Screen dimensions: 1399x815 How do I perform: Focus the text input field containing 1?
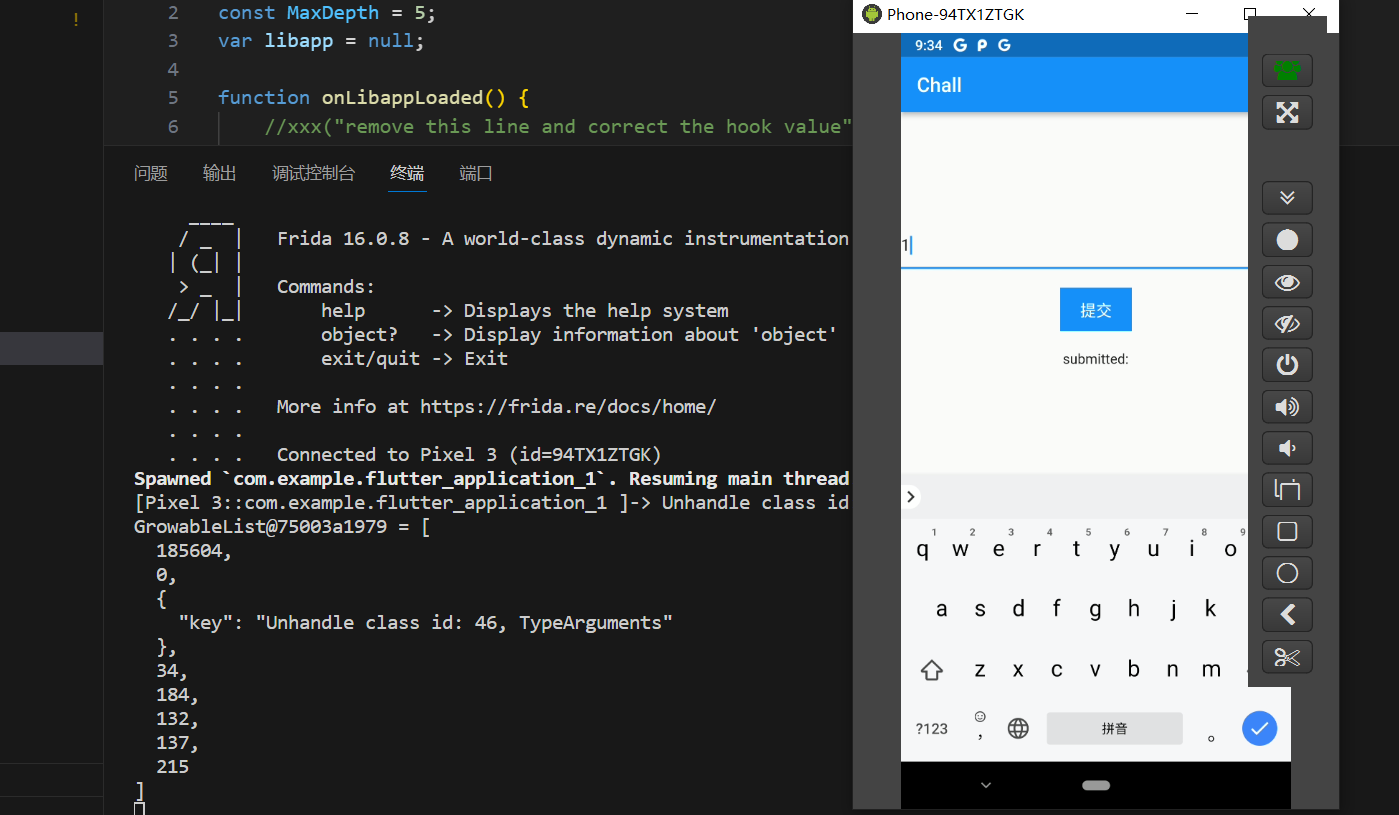[1075, 245]
